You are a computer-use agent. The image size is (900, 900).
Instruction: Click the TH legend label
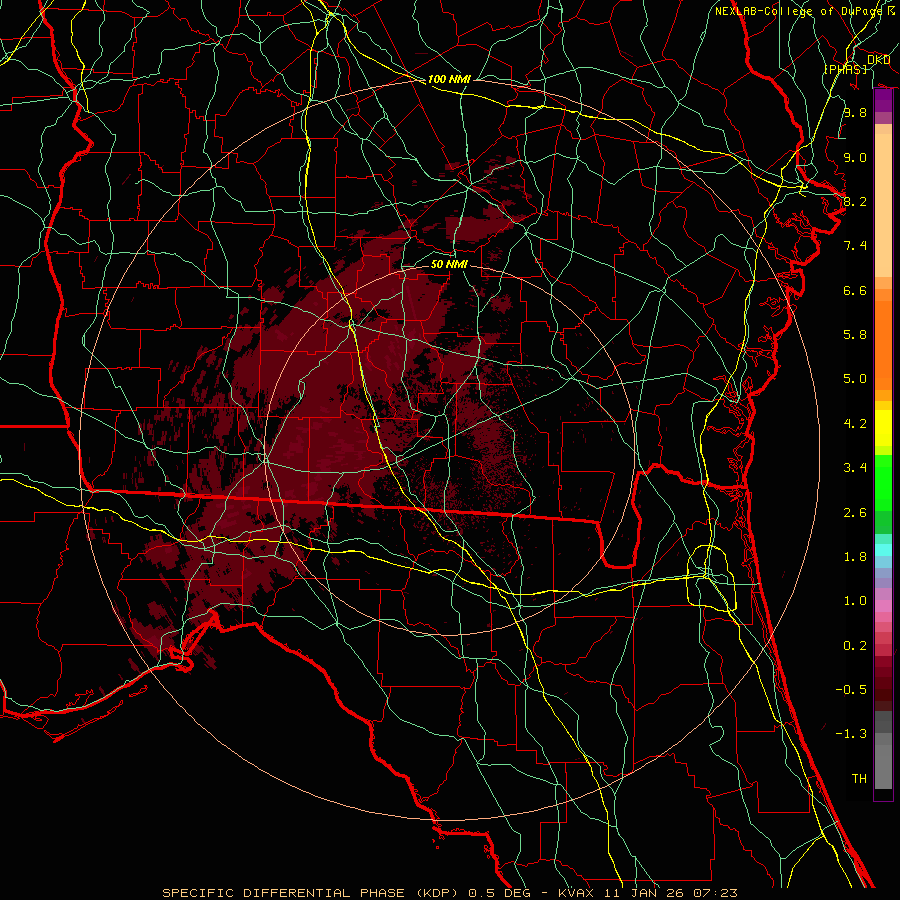(859, 779)
